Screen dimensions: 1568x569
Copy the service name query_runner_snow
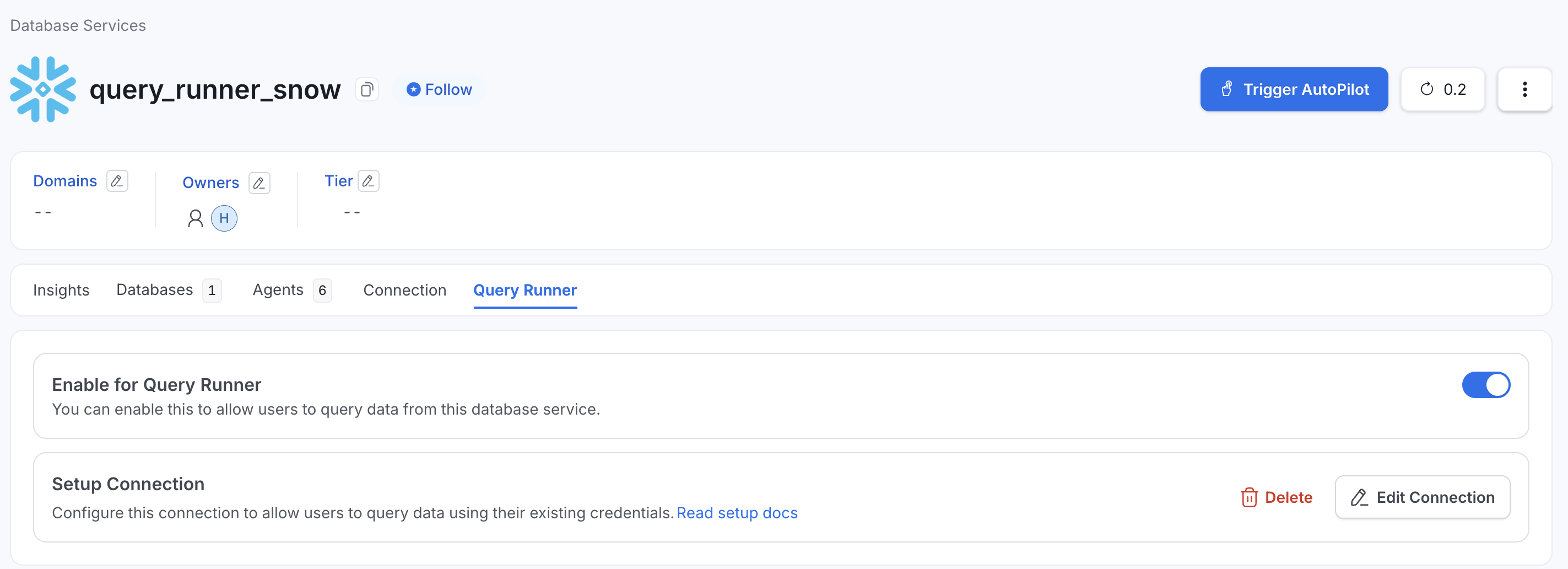coord(366,89)
